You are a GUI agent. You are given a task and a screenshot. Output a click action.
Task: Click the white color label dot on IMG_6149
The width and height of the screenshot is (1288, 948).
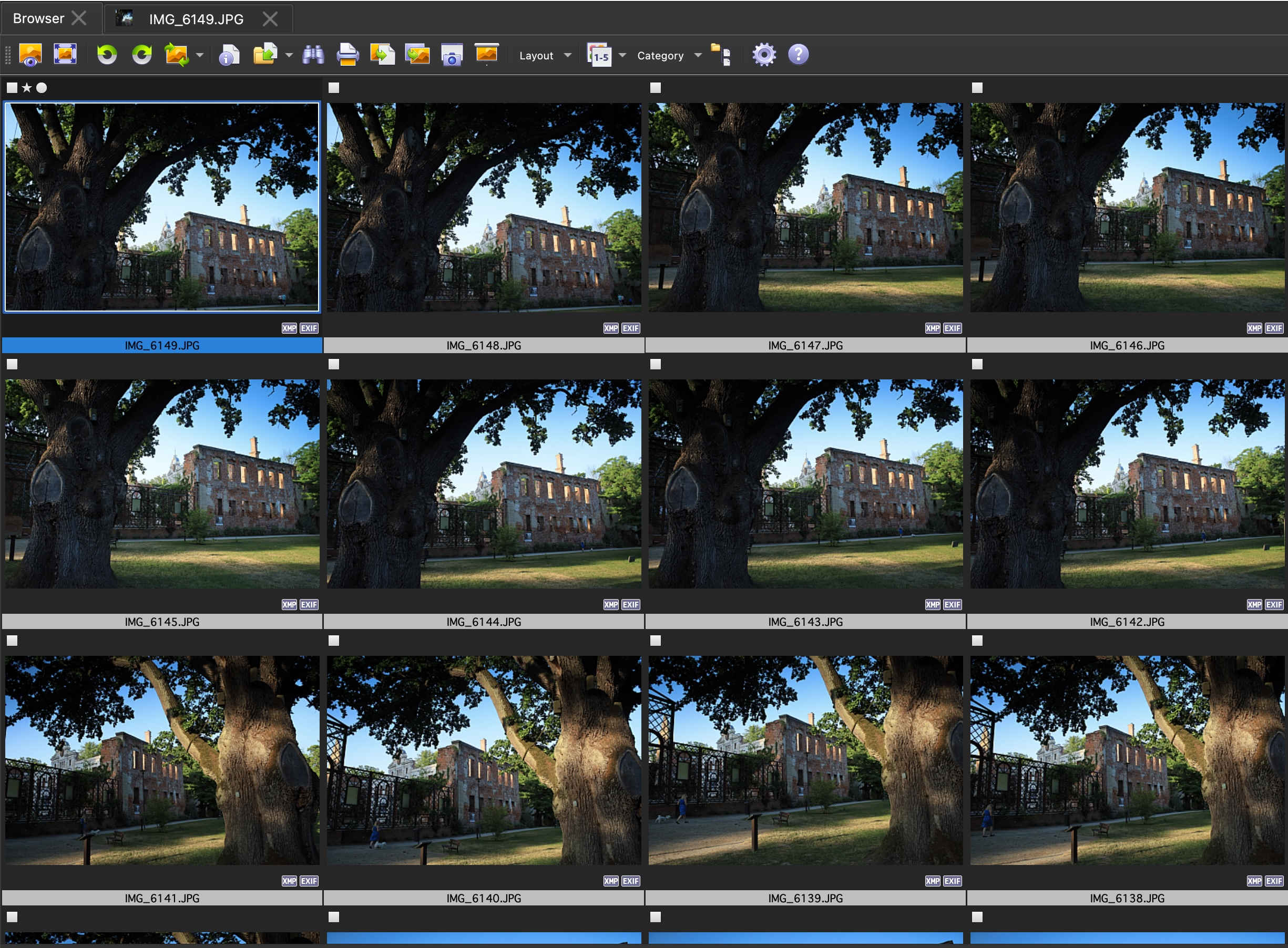42,88
